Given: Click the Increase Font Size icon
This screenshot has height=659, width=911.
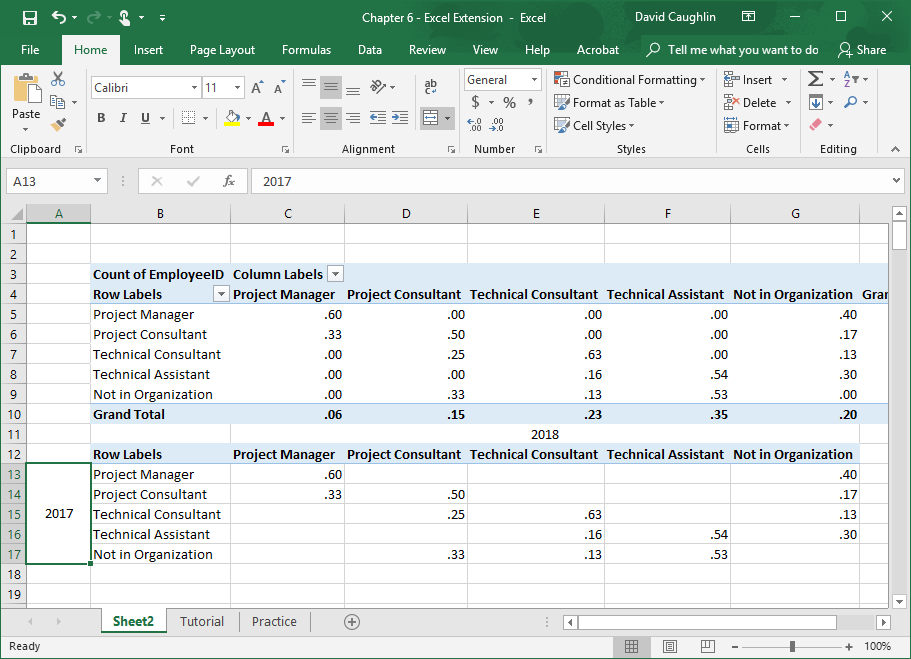Looking at the screenshot, I should (257, 88).
